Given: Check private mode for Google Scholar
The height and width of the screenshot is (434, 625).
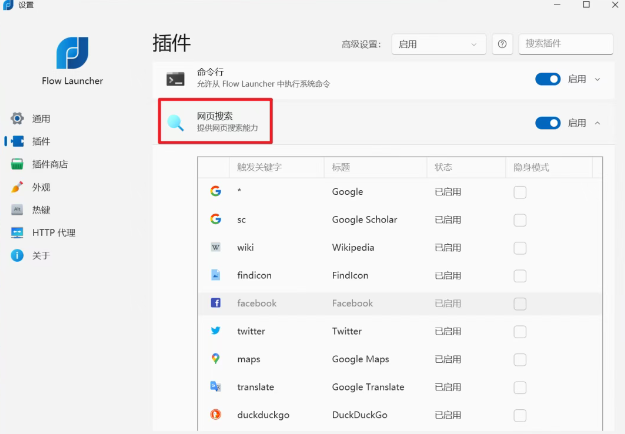Looking at the screenshot, I should tap(520, 220).
